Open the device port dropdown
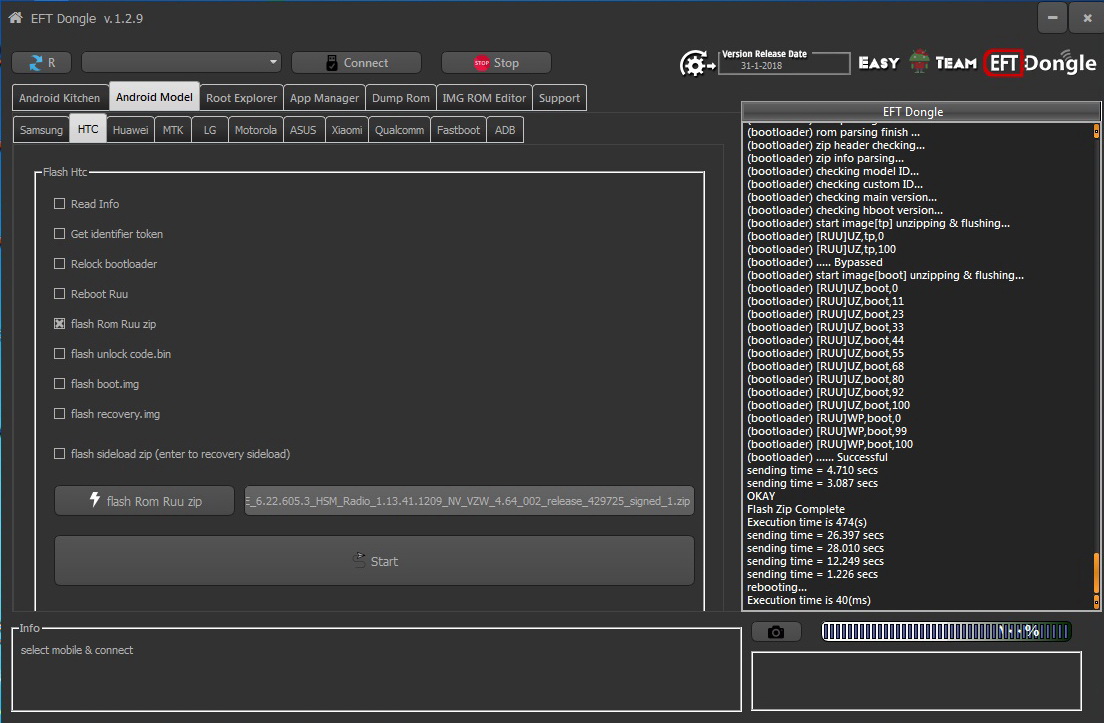 [x=182, y=63]
